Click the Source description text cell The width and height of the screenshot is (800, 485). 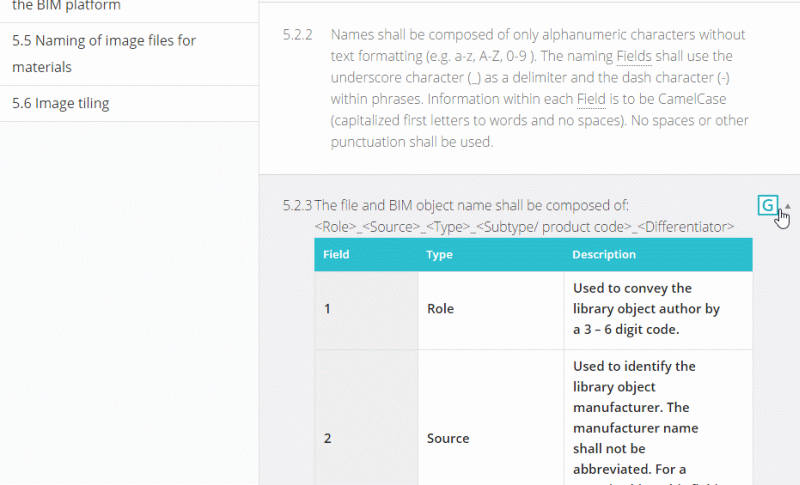click(x=635, y=418)
